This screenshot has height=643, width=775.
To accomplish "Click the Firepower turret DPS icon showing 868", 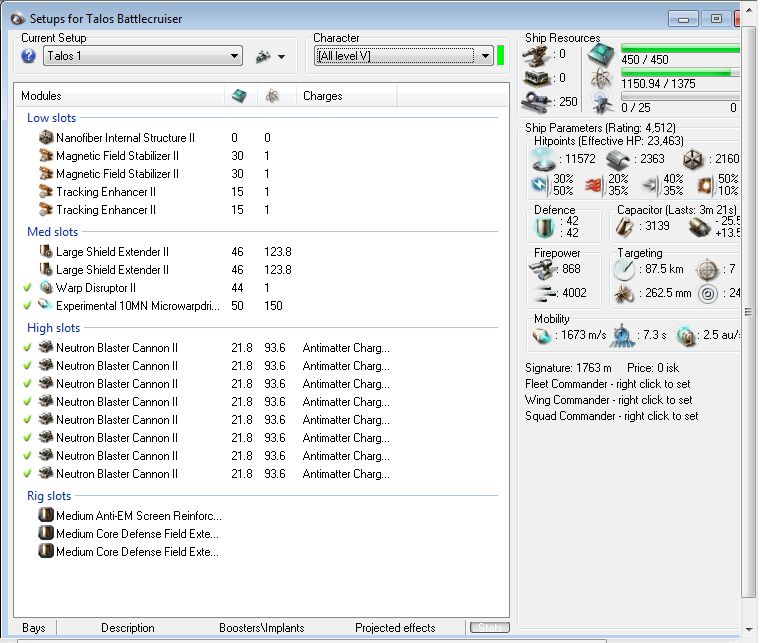I will point(543,269).
